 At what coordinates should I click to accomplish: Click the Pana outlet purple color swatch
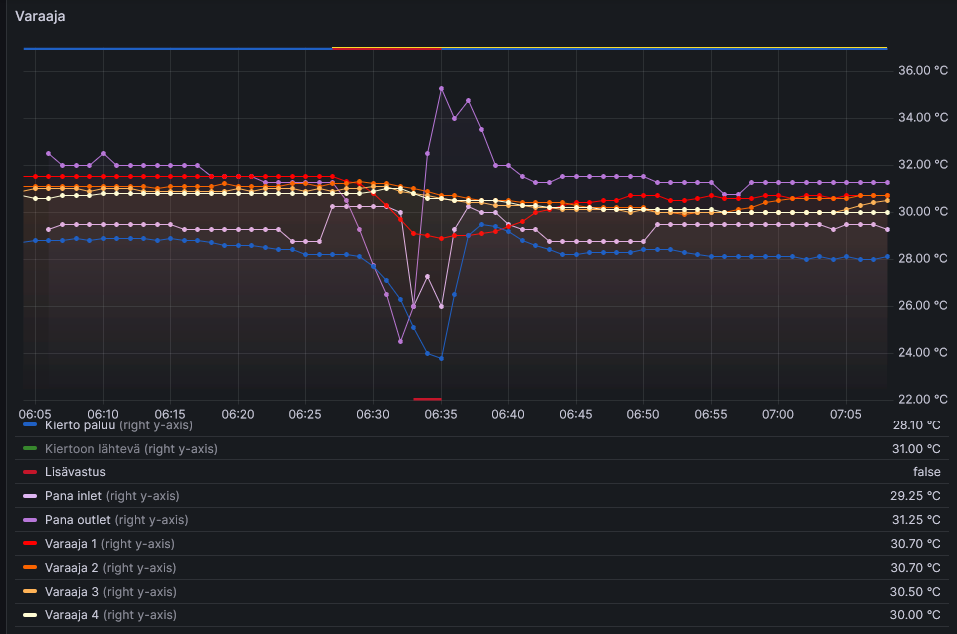click(30, 520)
